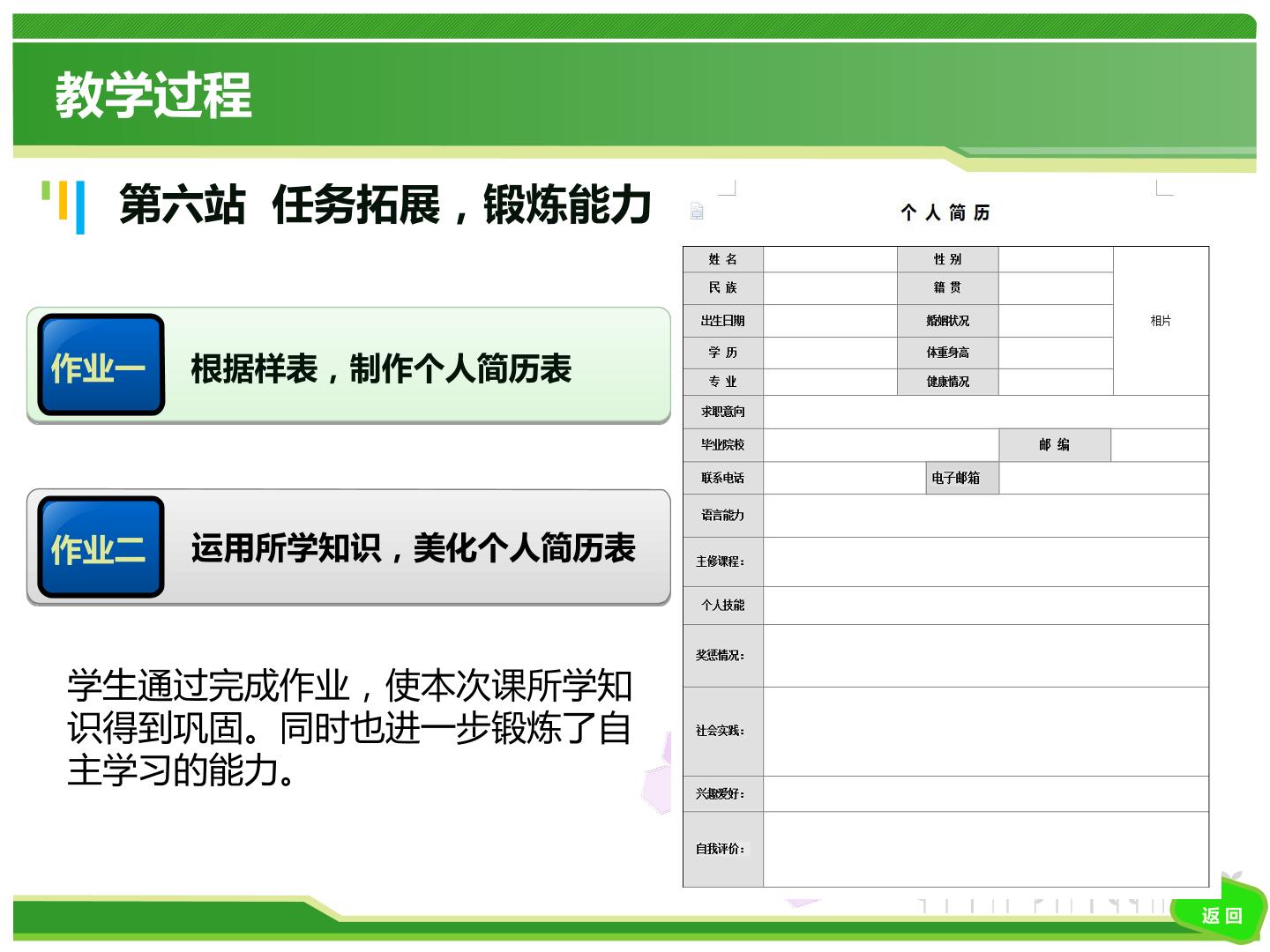Click the 教学过程 header title
This screenshot has height=952, width=1270.
[x=153, y=95]
